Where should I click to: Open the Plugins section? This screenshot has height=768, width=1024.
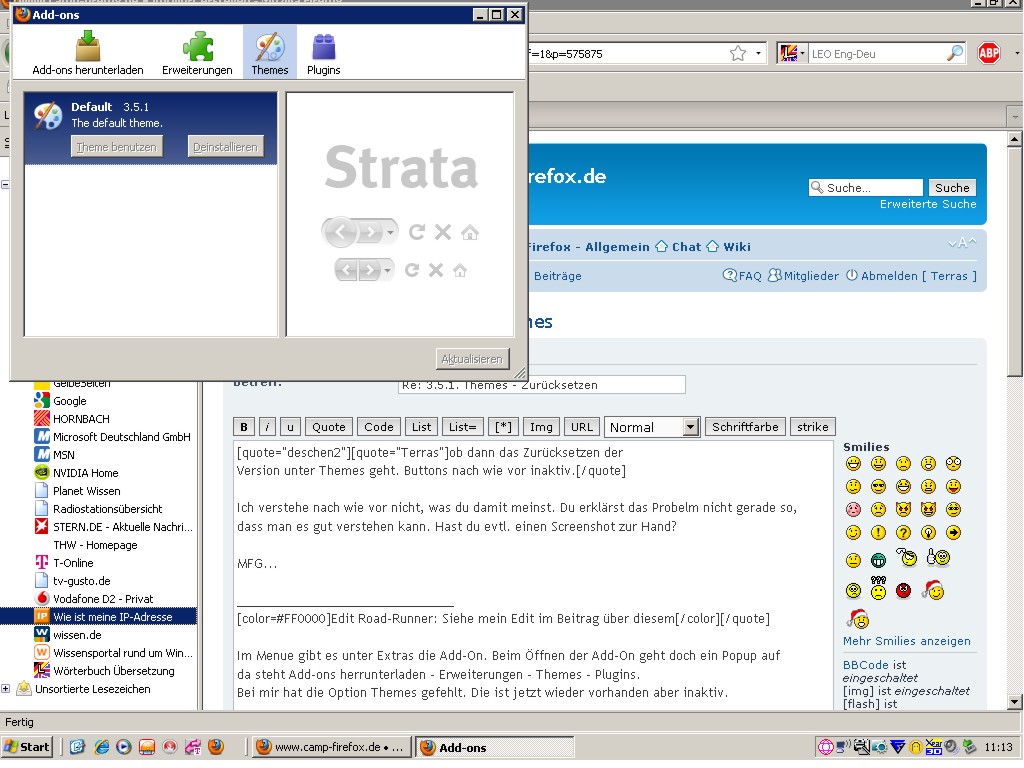click(323, 53)
